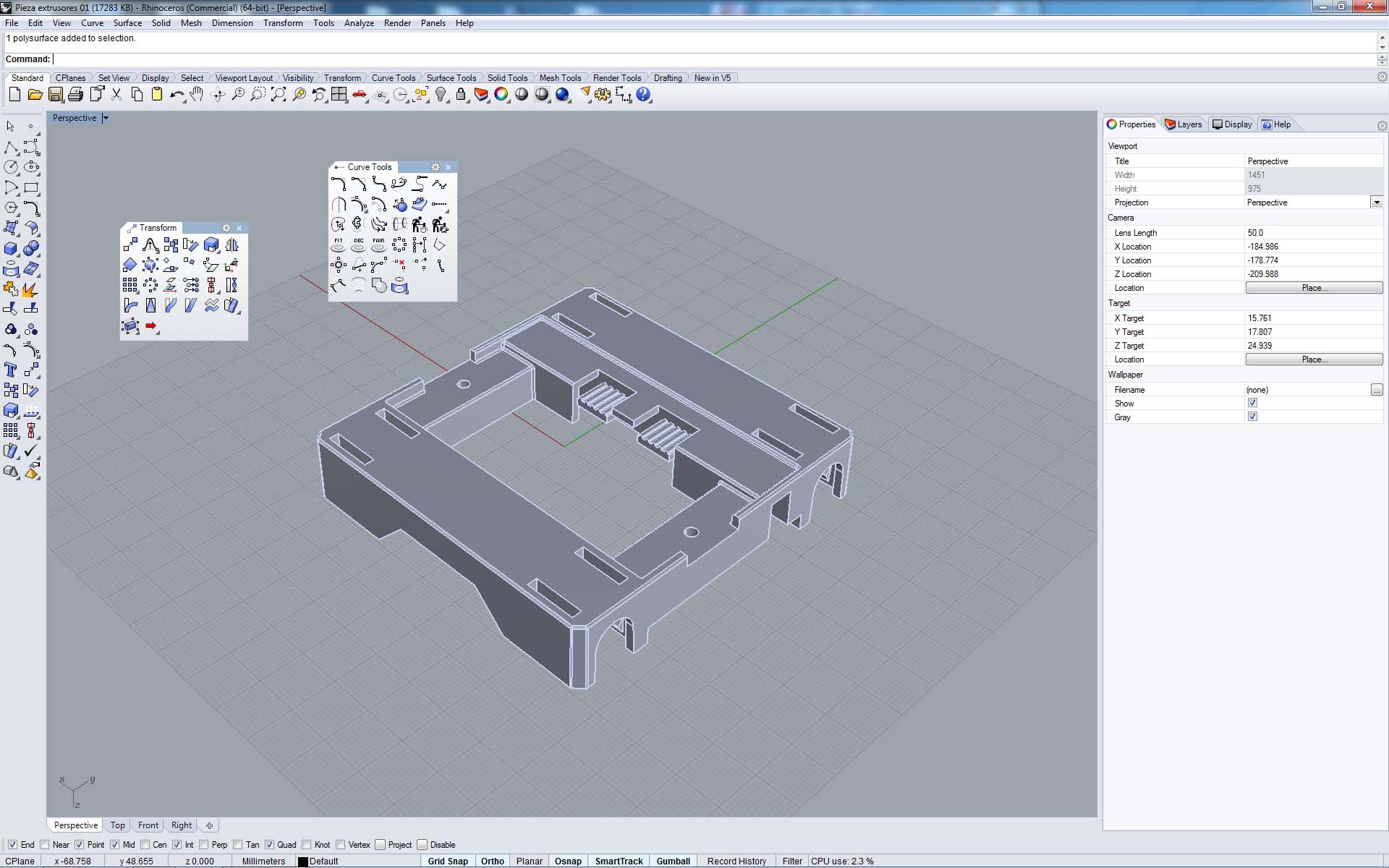Click the light bulb Show/Hide icon

pyautogui.click(x=441, y=95)
